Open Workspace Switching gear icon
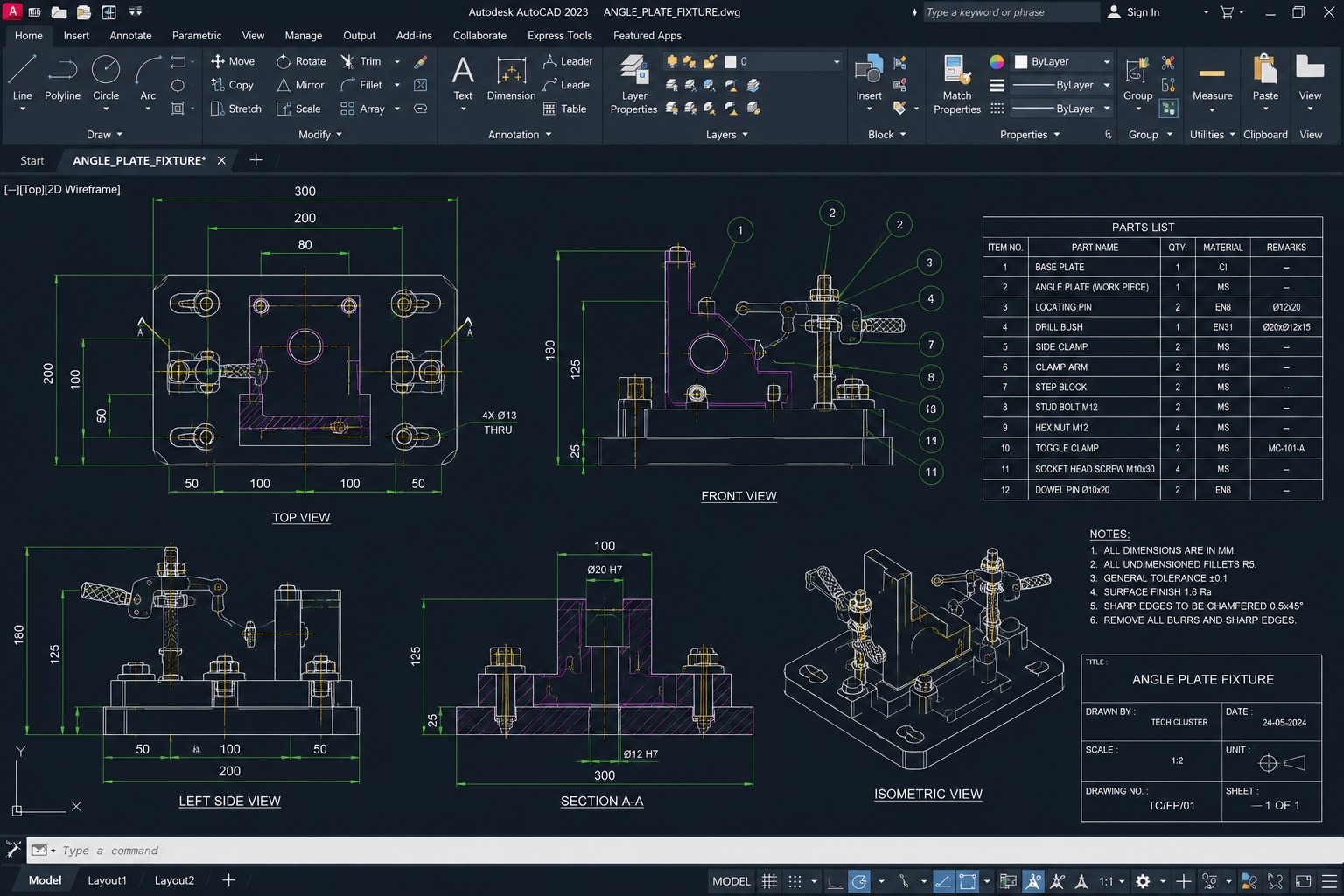Image resolution: width=1344 pixels, height=896 pixels. 1143,881
